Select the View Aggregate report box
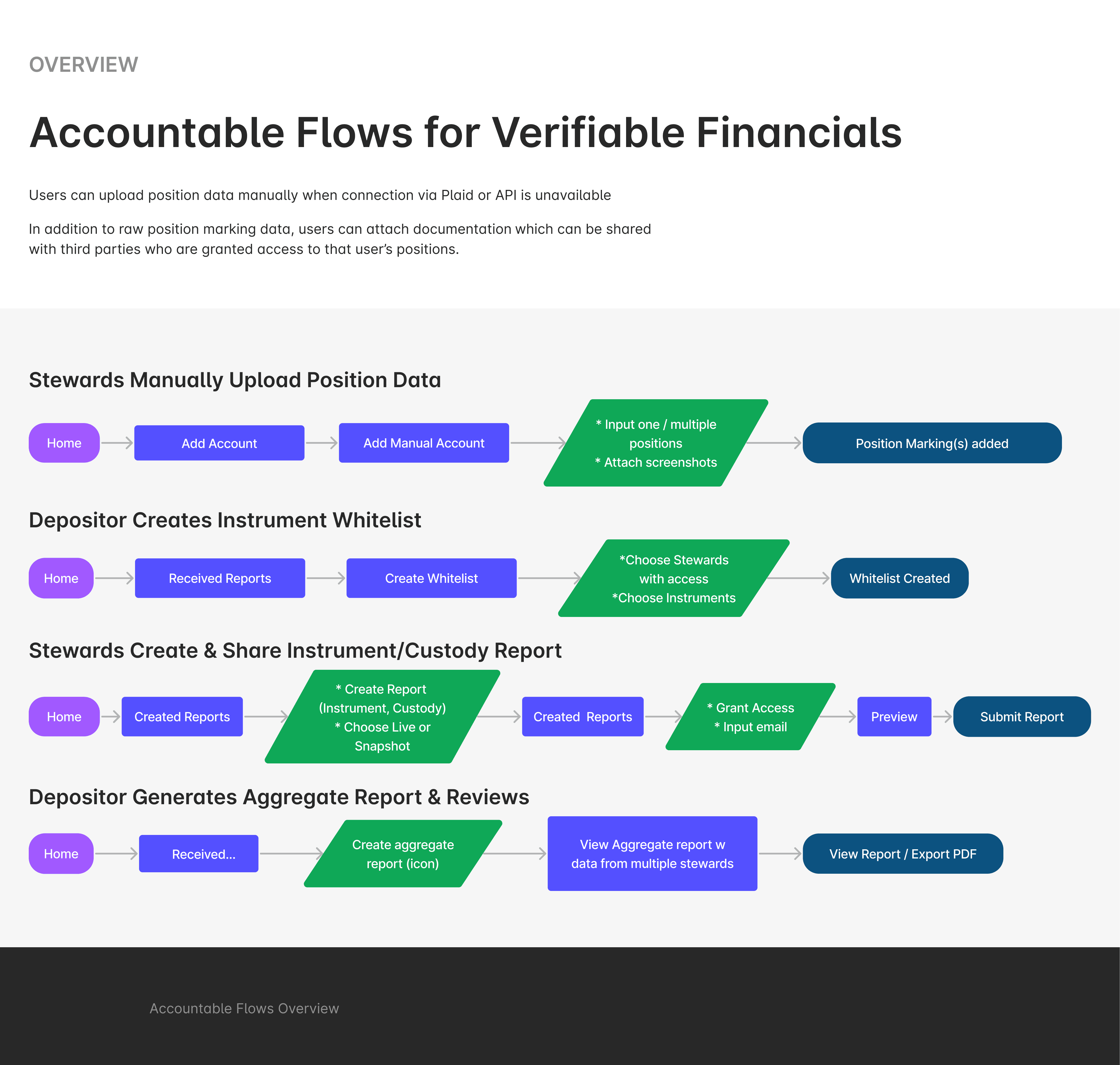 652,853
